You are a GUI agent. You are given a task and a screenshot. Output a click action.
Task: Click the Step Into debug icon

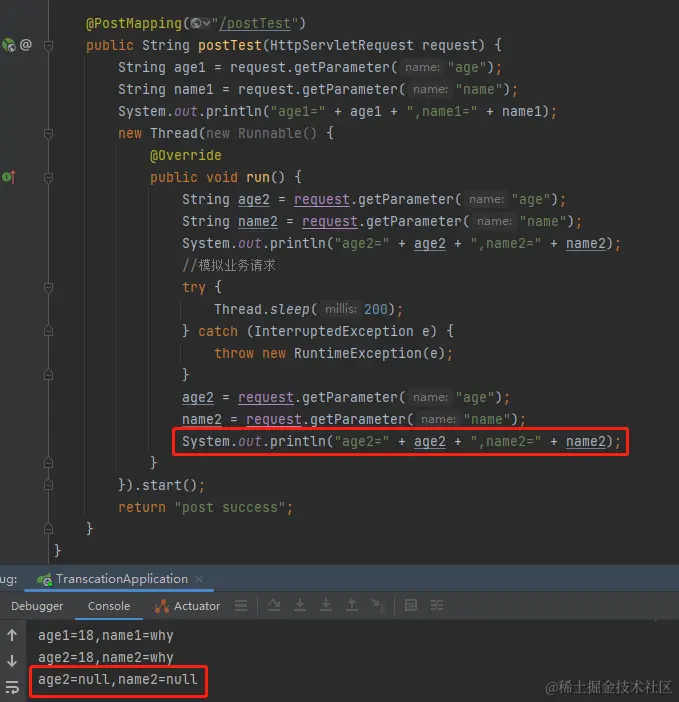point(300,605)
